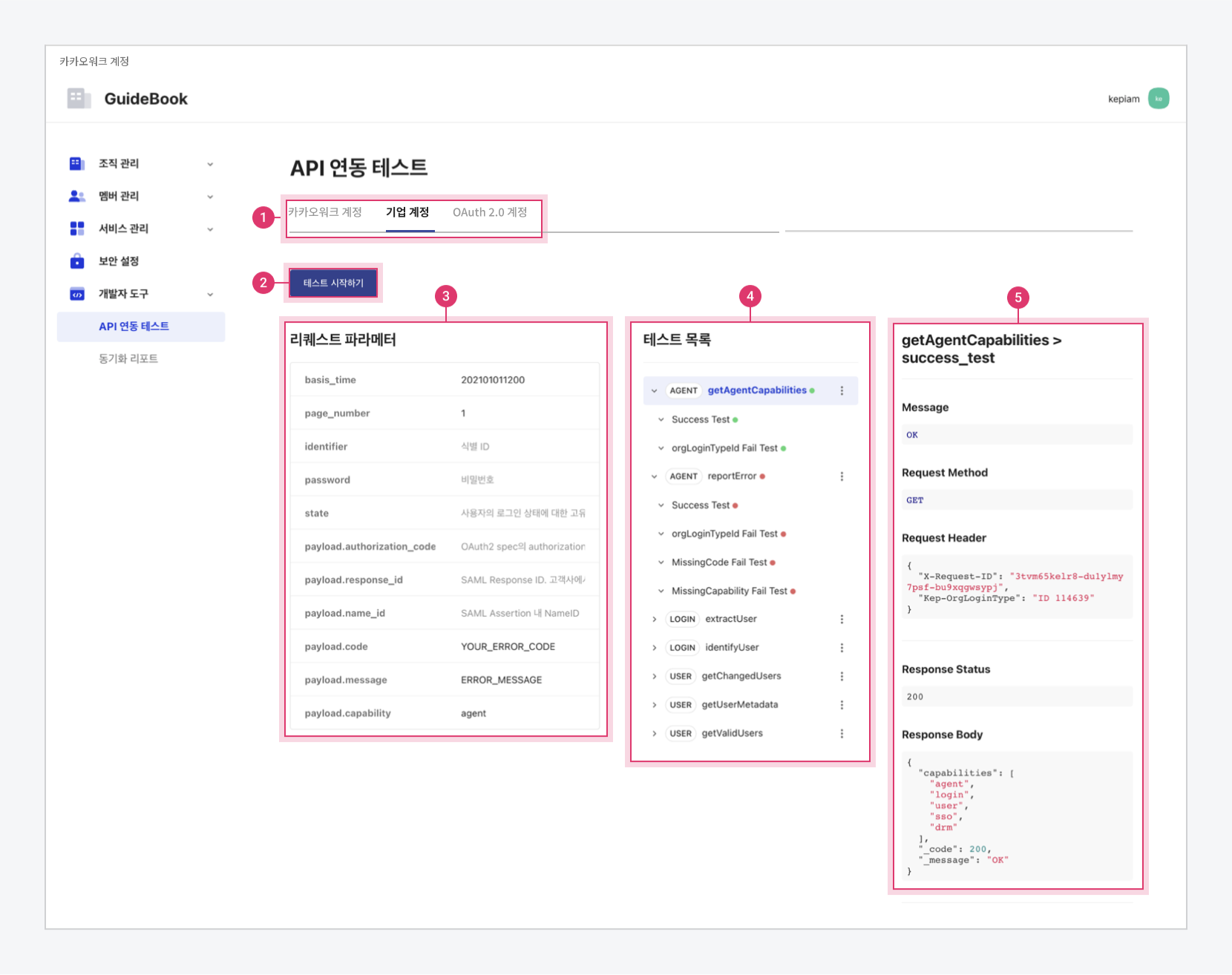Expand the getValidUsers test group
The height and width of the screenshot is (975, 1232).
[654, 733]
